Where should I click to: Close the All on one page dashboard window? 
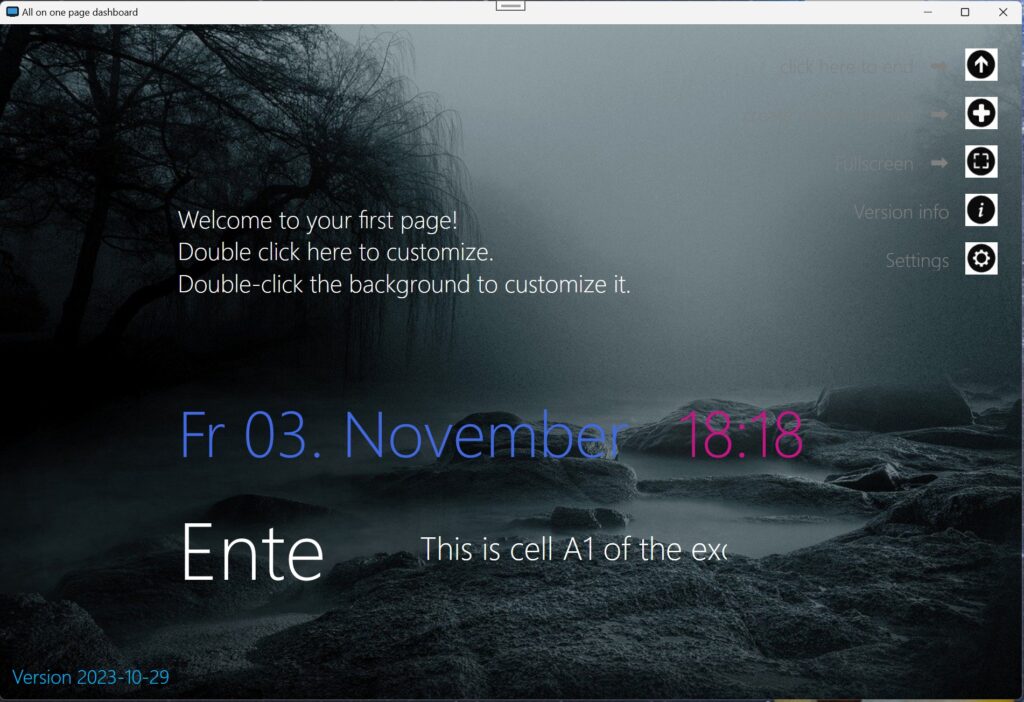point(1003,12)
